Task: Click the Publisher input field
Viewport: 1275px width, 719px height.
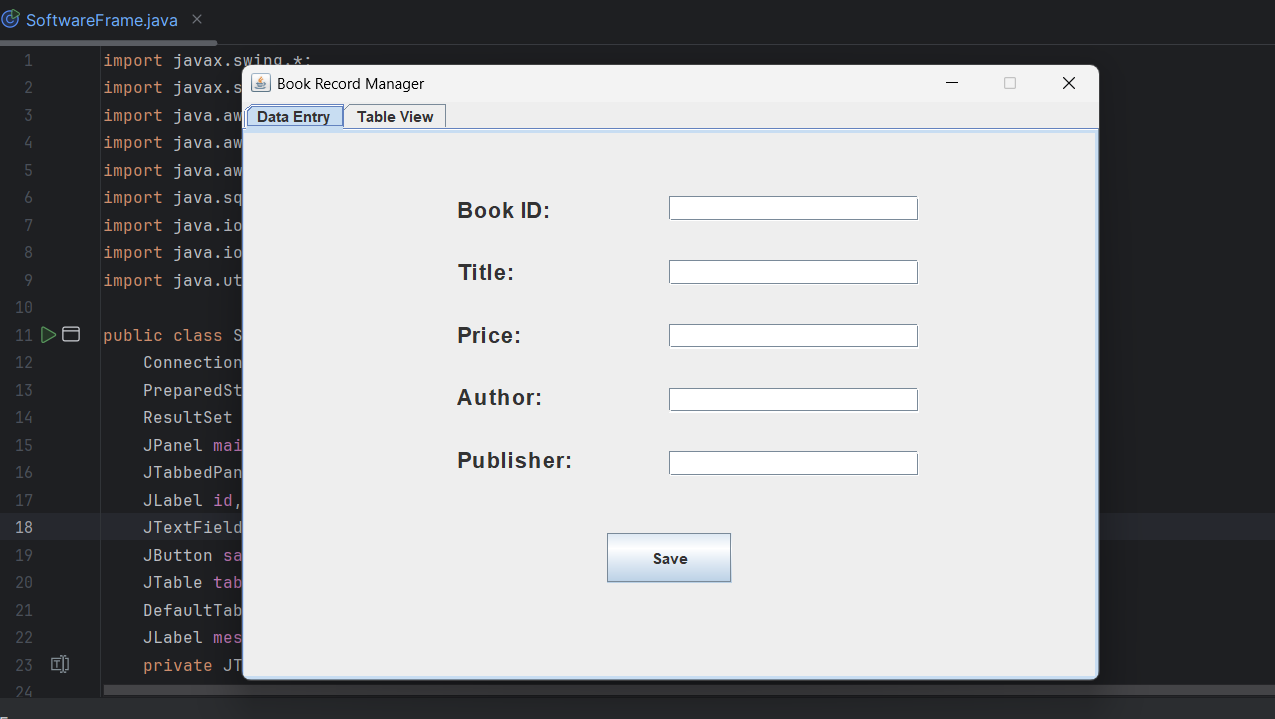Action: [x=793, y=463]
